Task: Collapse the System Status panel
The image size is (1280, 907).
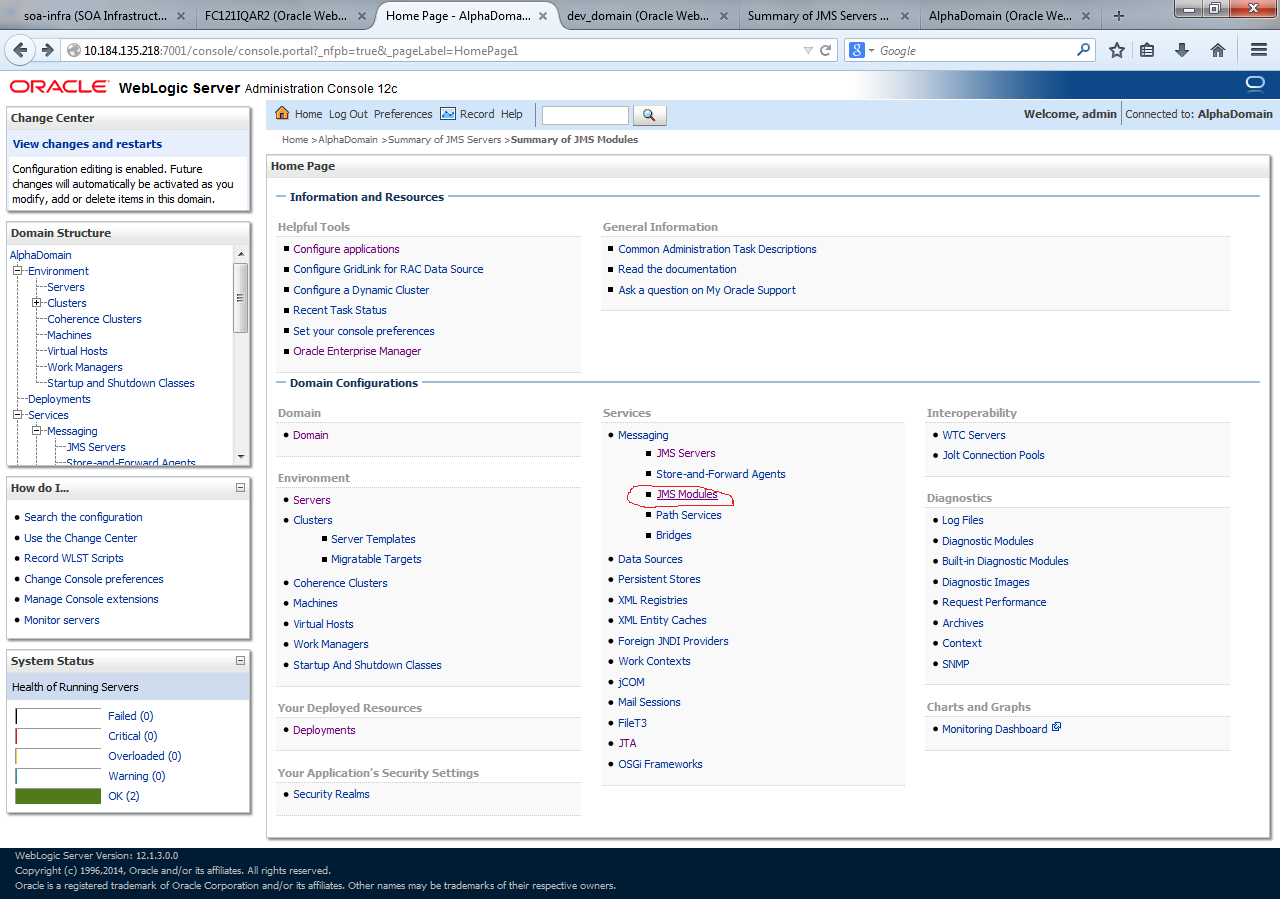Action: click(240, 660)
